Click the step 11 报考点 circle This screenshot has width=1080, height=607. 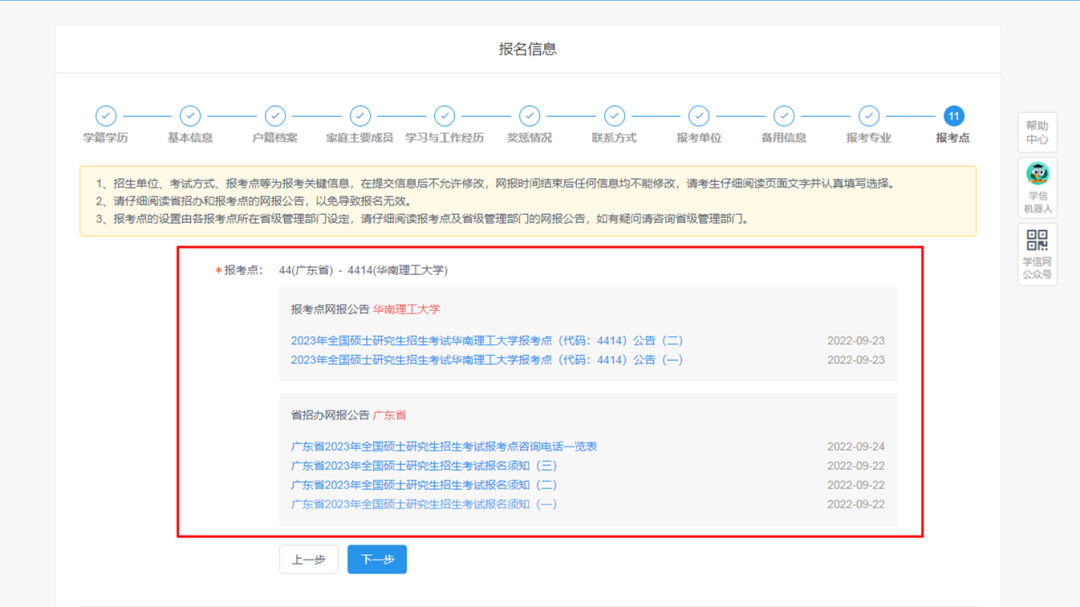click(953, 116)
